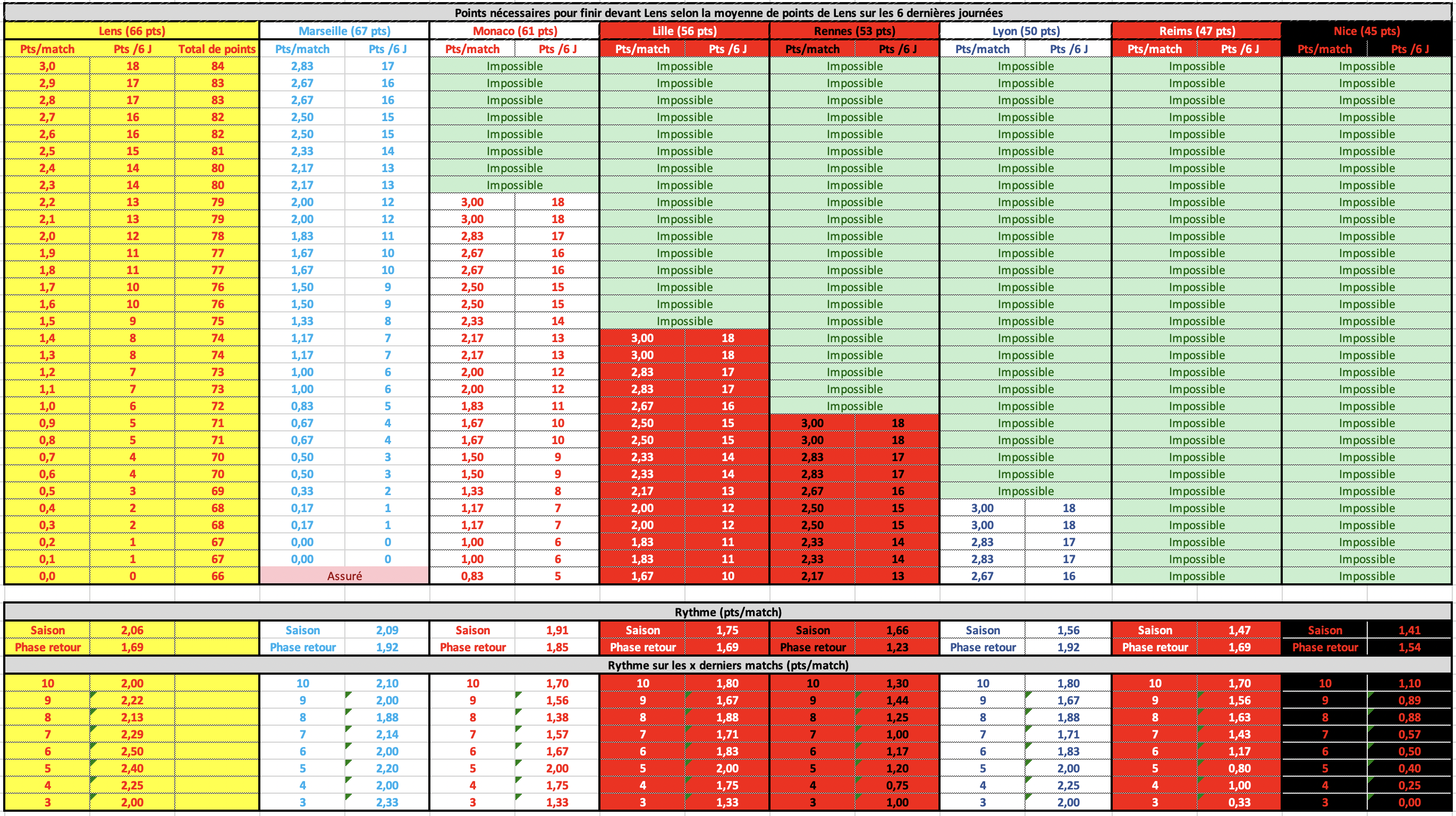
Task: Select Nice last-4-matches value "0,25"
Action: 1410,785
